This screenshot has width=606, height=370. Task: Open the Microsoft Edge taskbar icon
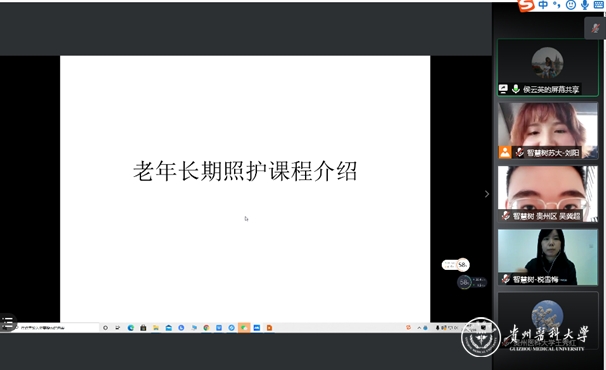131,328
